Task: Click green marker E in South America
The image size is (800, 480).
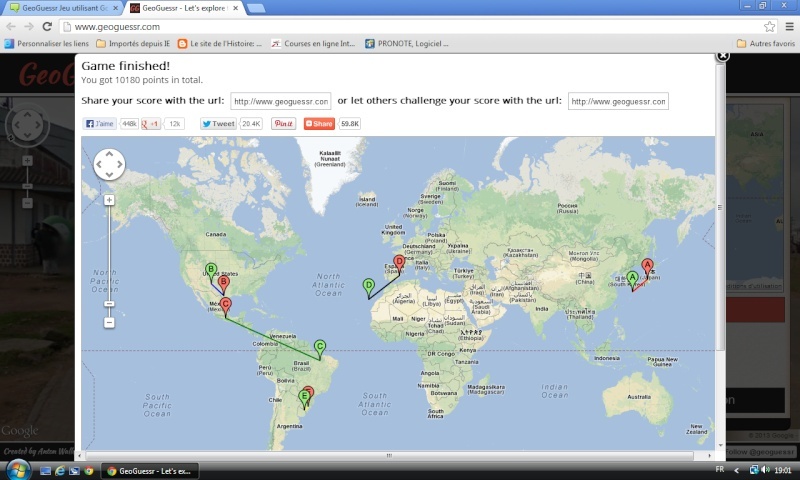Action: 305,398
